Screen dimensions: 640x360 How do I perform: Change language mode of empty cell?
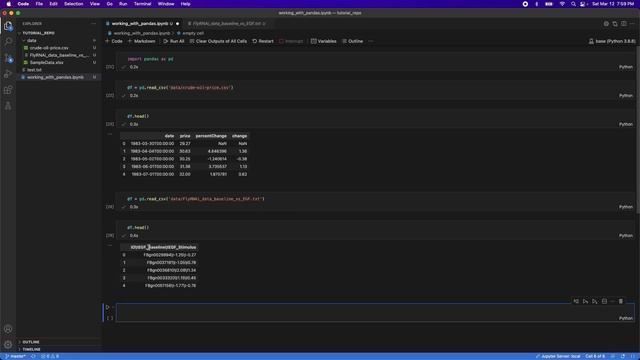[x=626, y=318]
